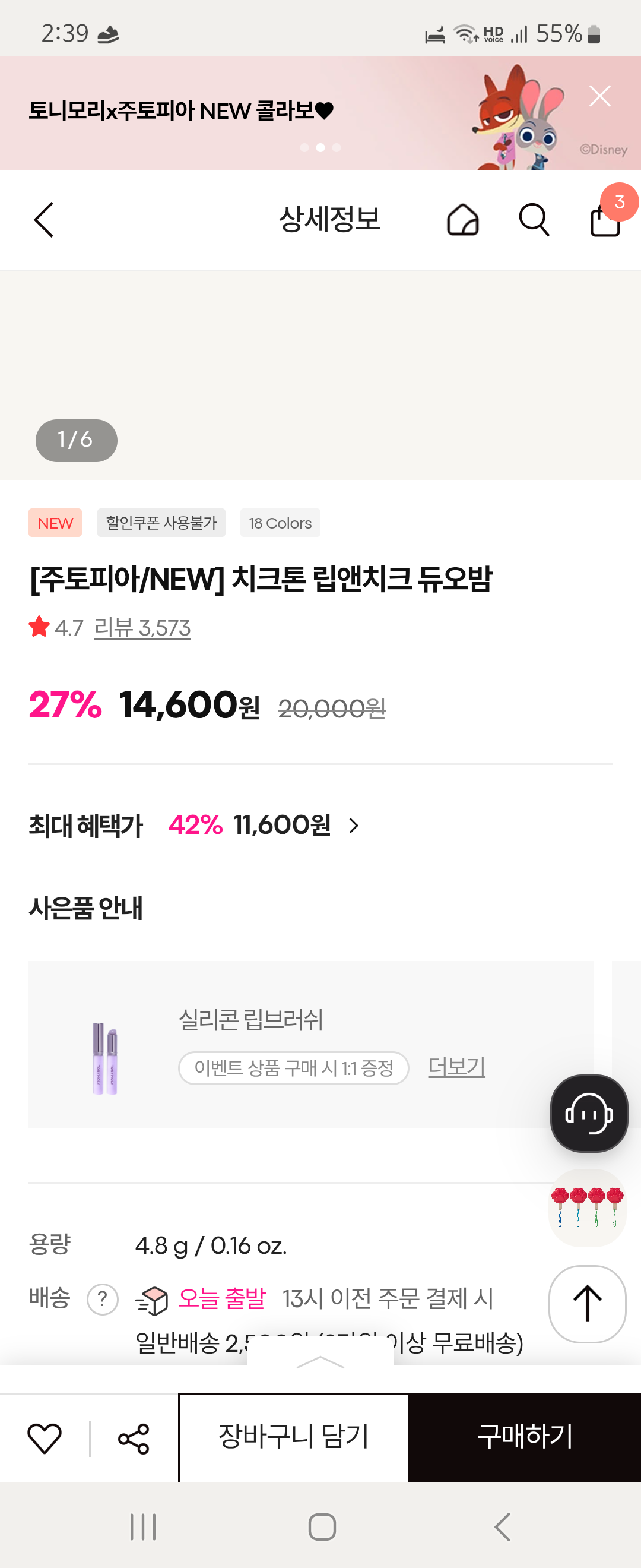
Task: Tap the silicone lip brush gift image
Action: [x=104, y=1058]
